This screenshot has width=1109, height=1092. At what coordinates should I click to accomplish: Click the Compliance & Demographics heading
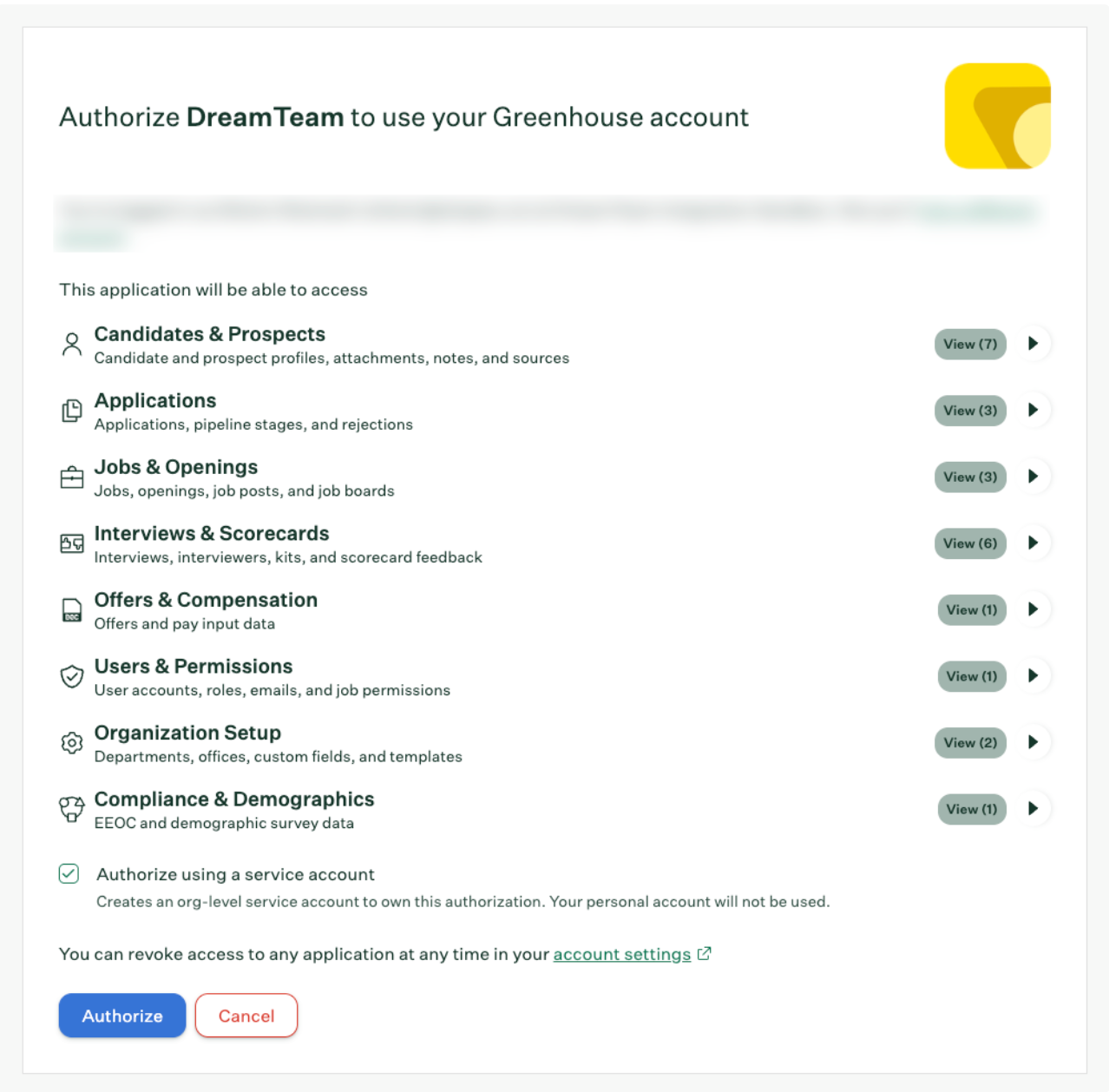tap(234, 799)
